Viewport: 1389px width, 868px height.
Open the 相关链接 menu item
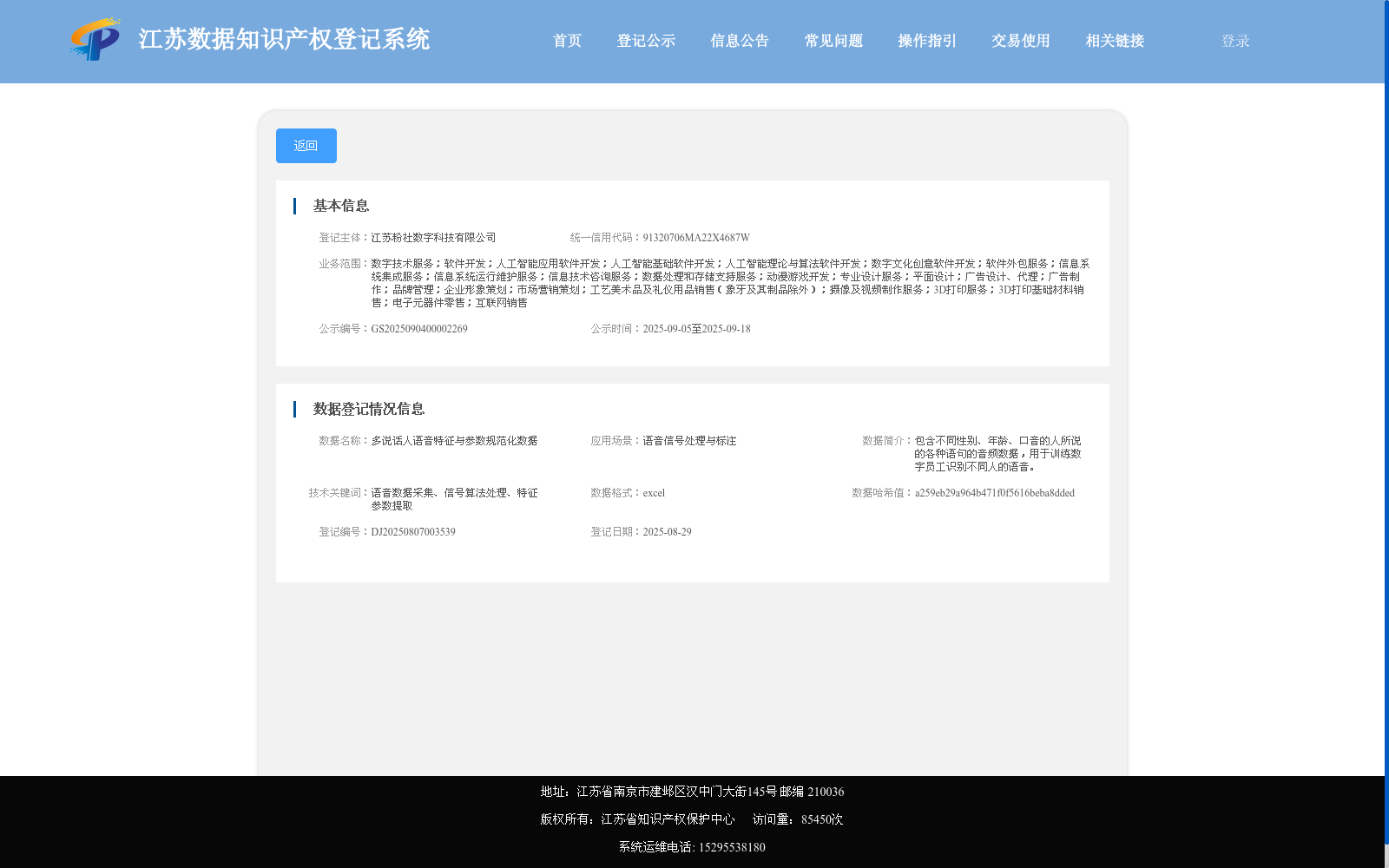[1115, 41]
